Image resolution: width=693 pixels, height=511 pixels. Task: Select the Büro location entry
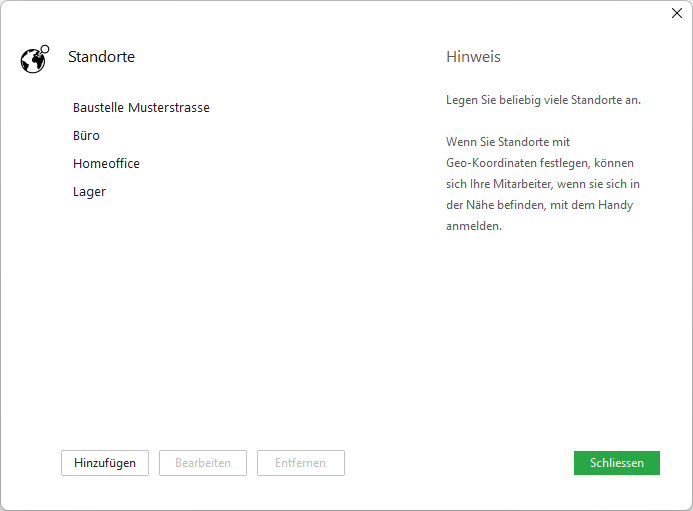[86, 135]
